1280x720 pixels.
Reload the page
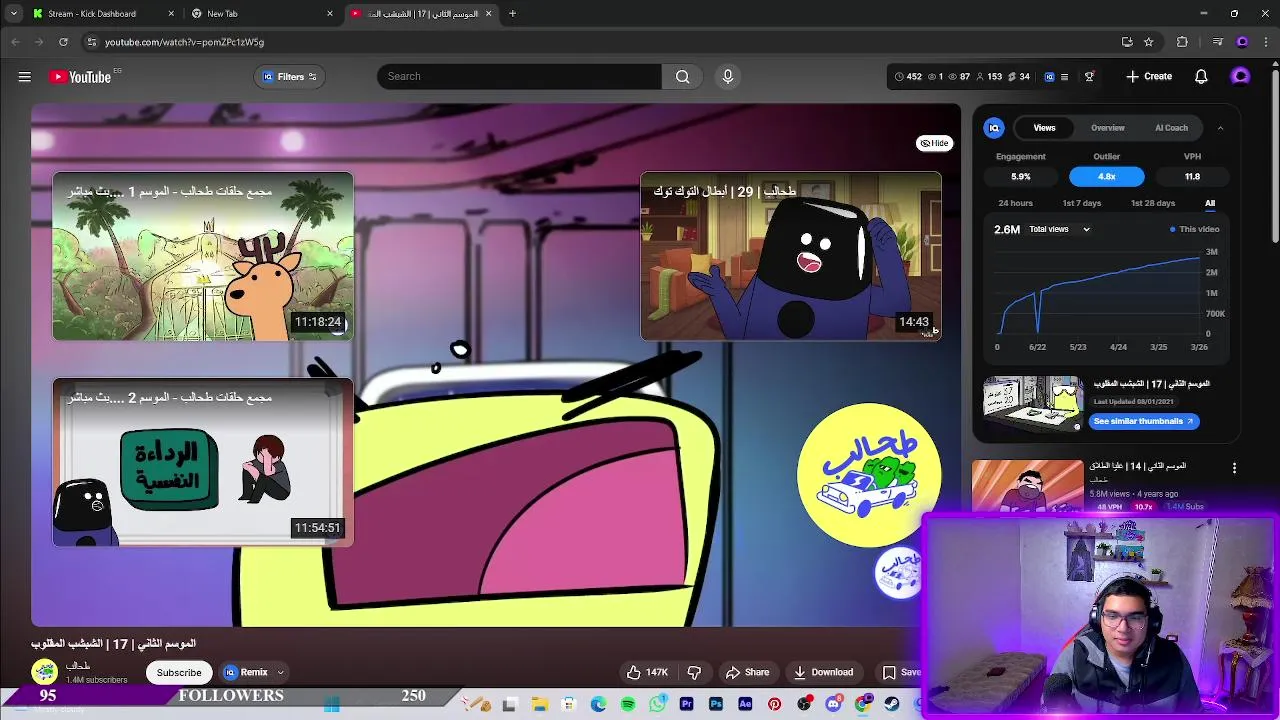click(x=63, y=42)
